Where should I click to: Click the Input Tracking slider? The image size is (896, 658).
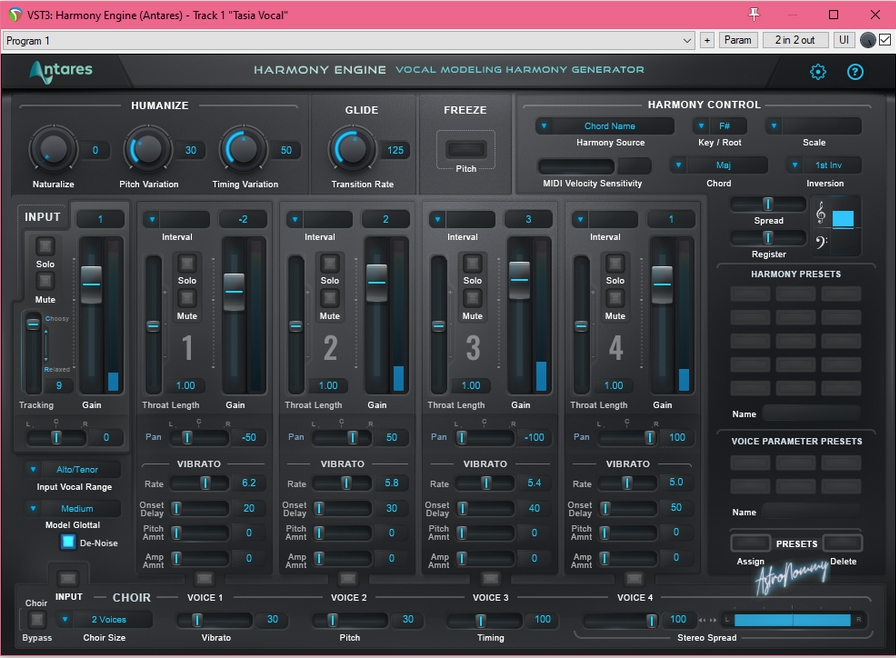(33, 352)
